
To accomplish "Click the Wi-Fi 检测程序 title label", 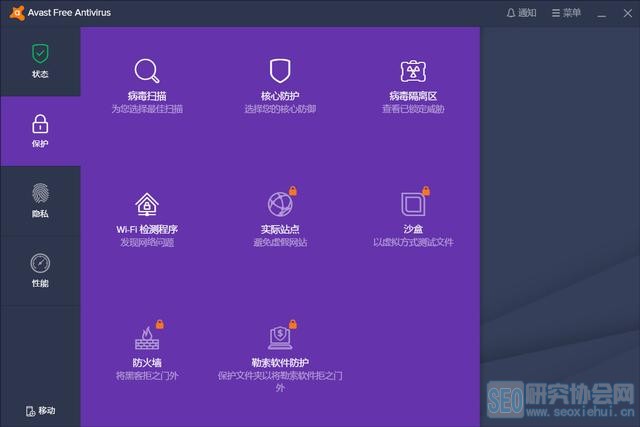I will (x=147, y=229).
